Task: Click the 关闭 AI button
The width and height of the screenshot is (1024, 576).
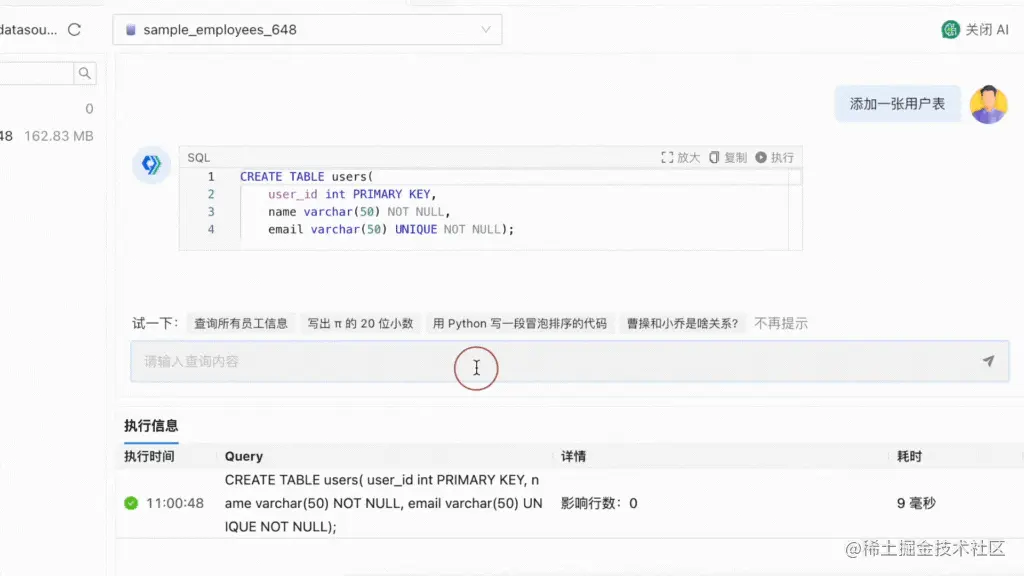Action: (975, 29)
